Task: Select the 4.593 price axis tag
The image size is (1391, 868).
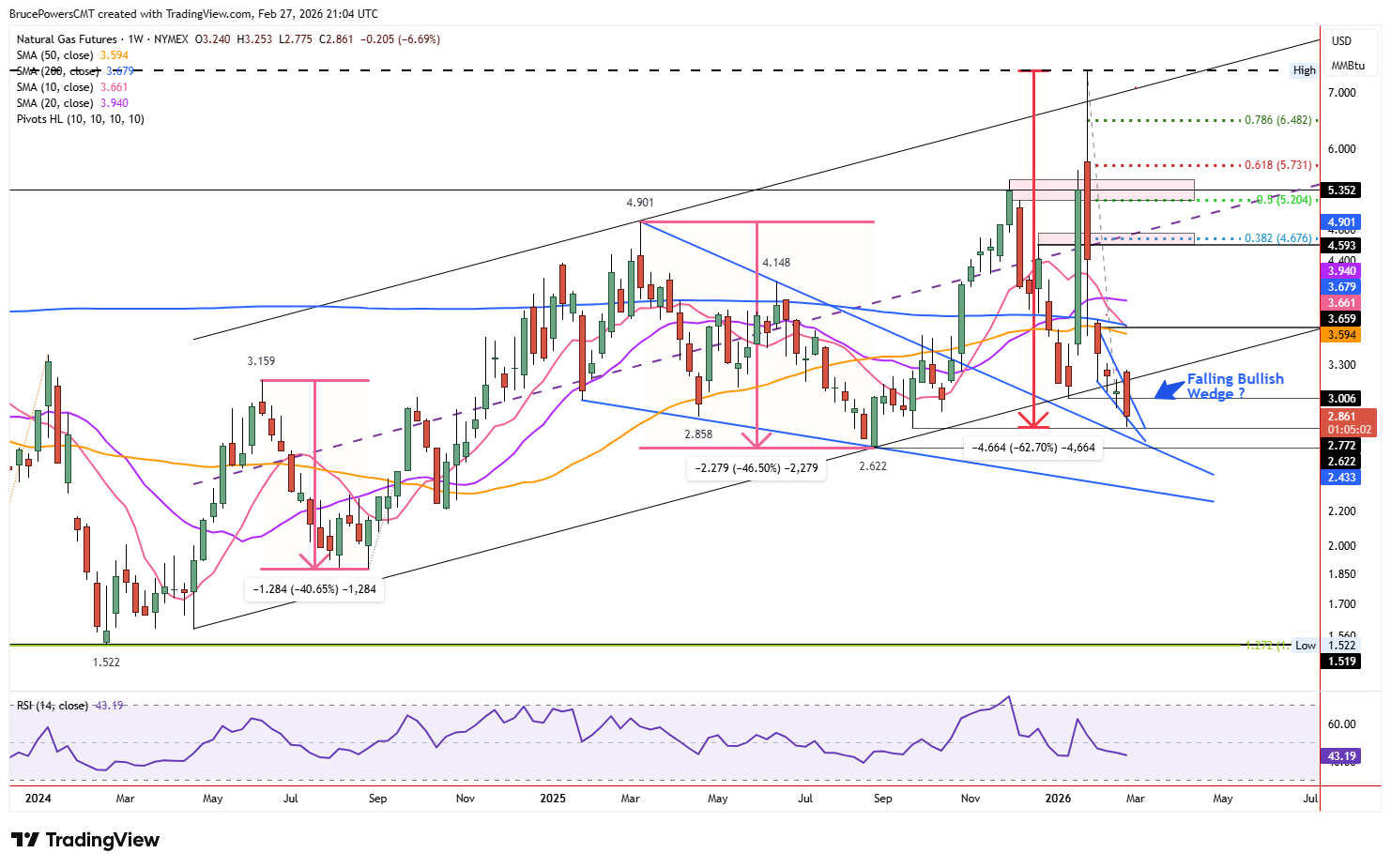Action: click(1342, 246)
